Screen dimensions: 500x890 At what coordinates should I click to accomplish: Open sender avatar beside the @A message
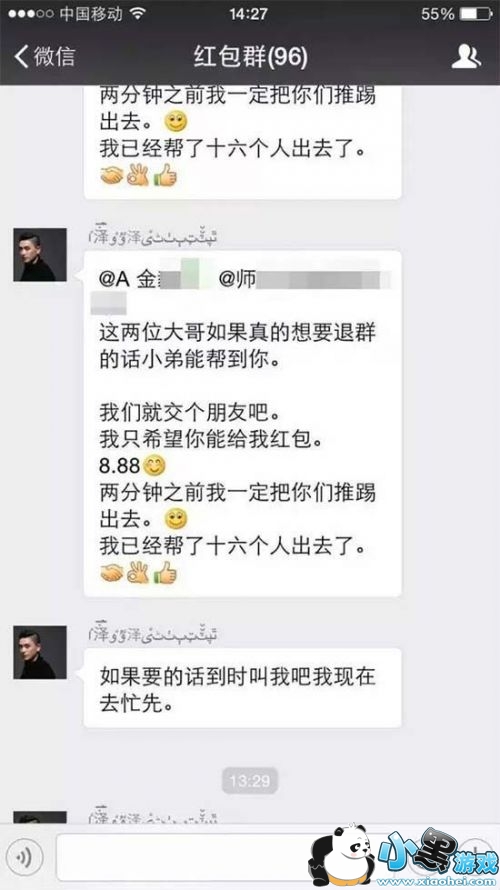pyautogui.click(x=40, y=255)
